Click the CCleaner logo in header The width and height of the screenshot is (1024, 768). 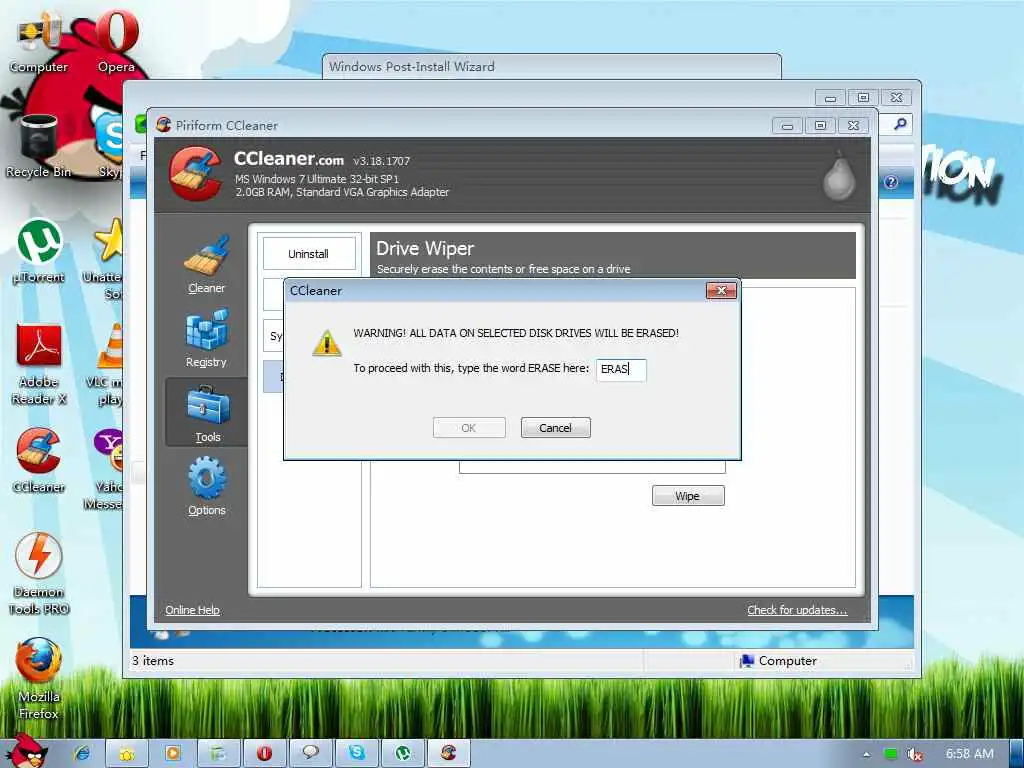(195, 174)
